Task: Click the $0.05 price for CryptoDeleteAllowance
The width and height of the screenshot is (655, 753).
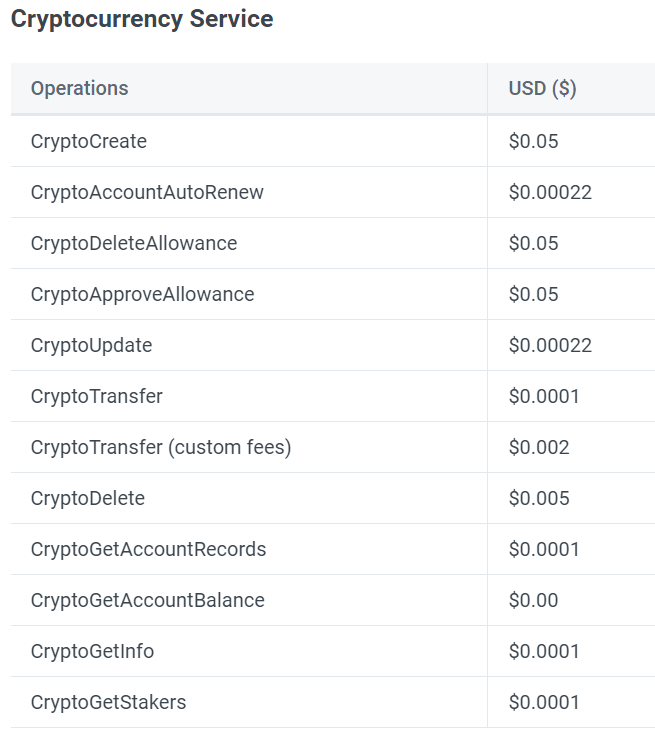Action: (x=534, y=243)
